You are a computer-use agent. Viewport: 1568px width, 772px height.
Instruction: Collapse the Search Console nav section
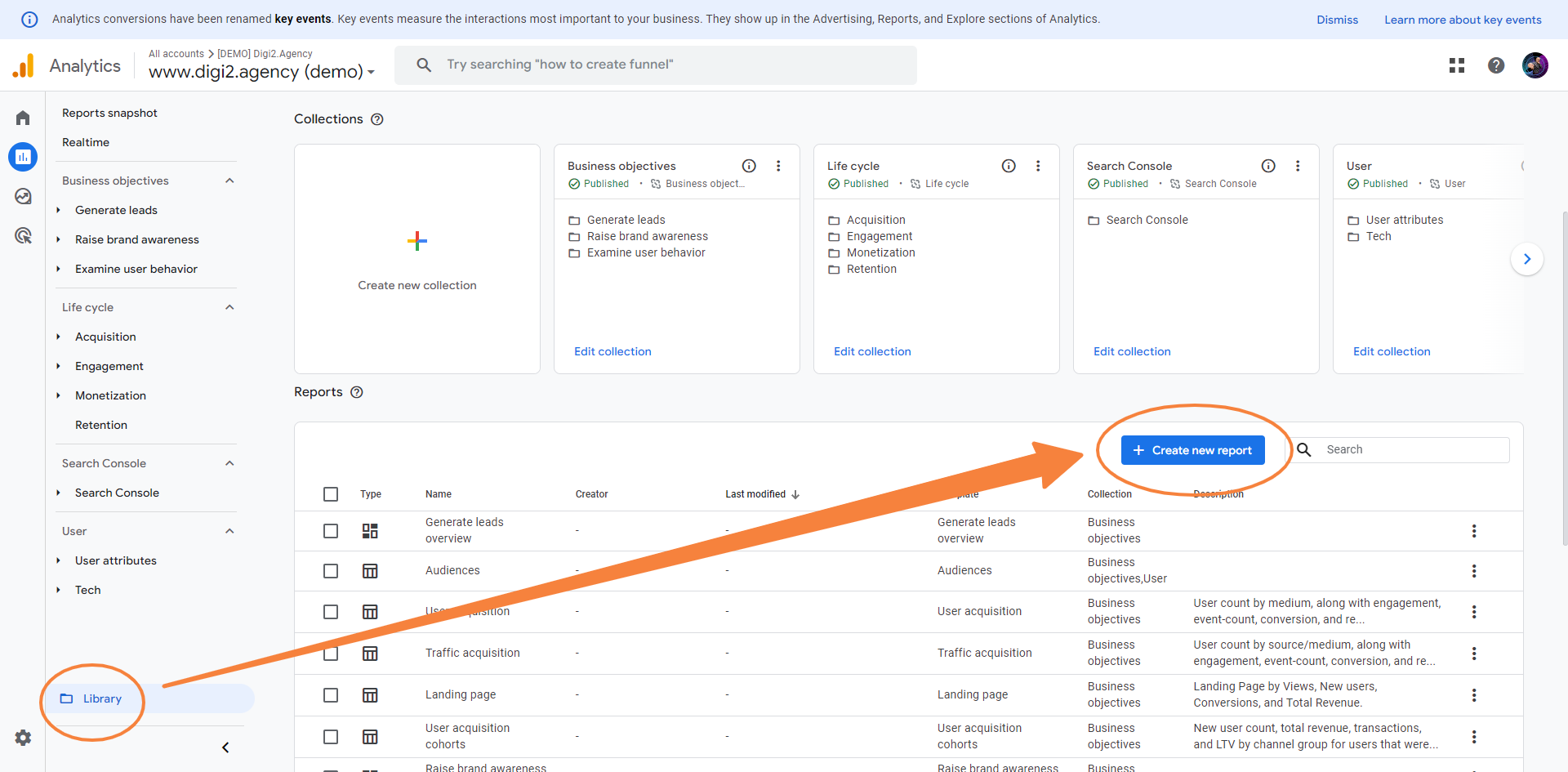[x=229, y=463]
